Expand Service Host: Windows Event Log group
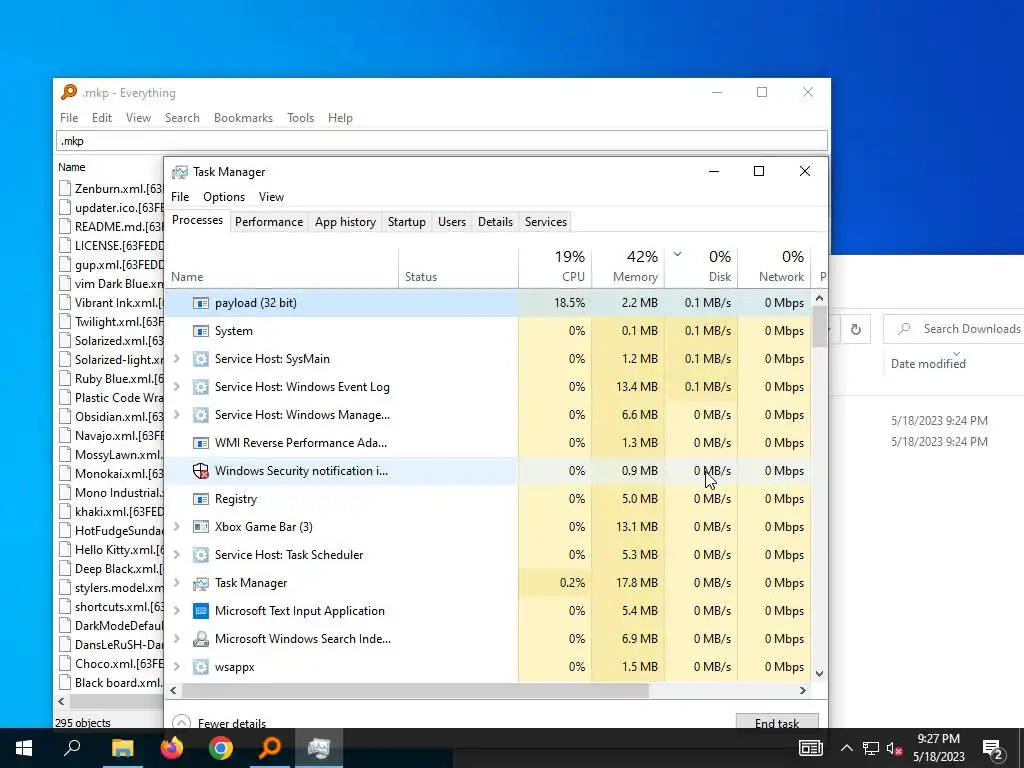Image resolution: width=1024 pixels, height=768 pixels. pyautogui.click(x=176, y=387)
